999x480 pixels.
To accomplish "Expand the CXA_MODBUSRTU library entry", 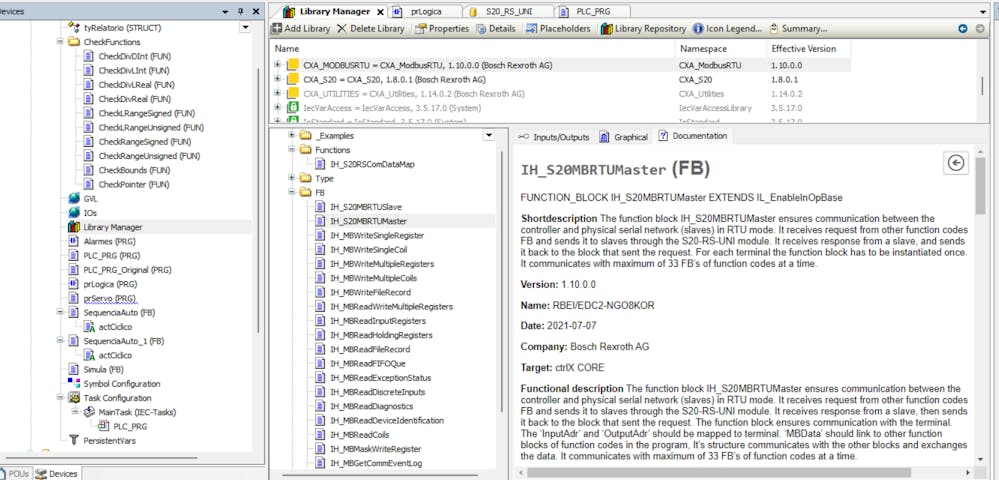I will 278,65.
